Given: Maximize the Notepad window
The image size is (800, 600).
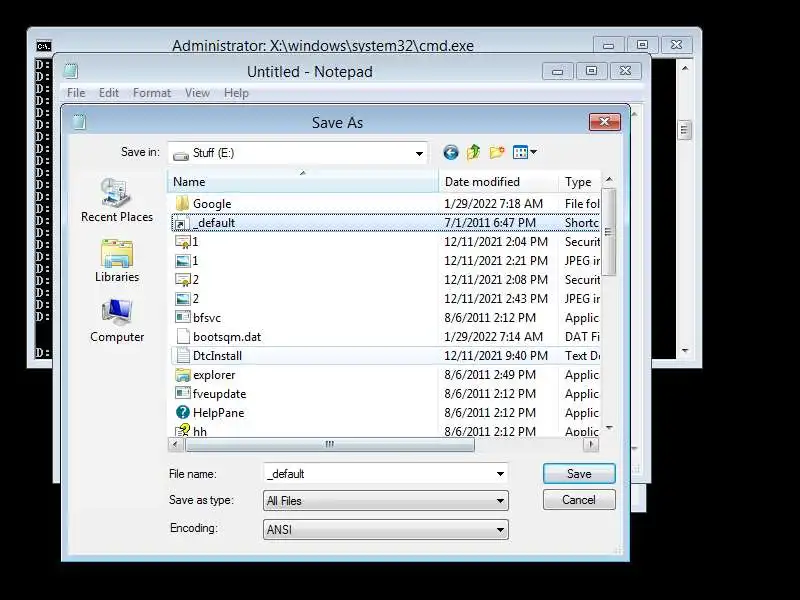Looking at the screenshot, I should tap(591, 71).
